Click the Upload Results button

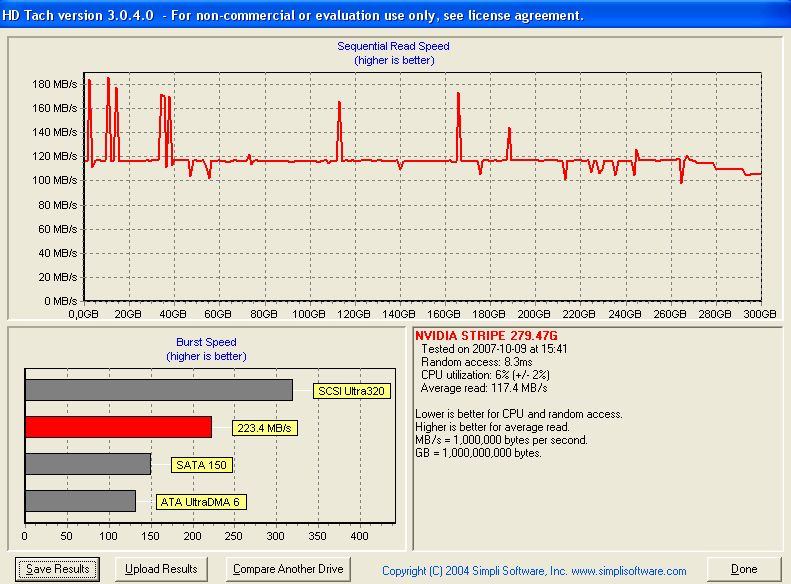pyautogui.click(x=161, y=569)
